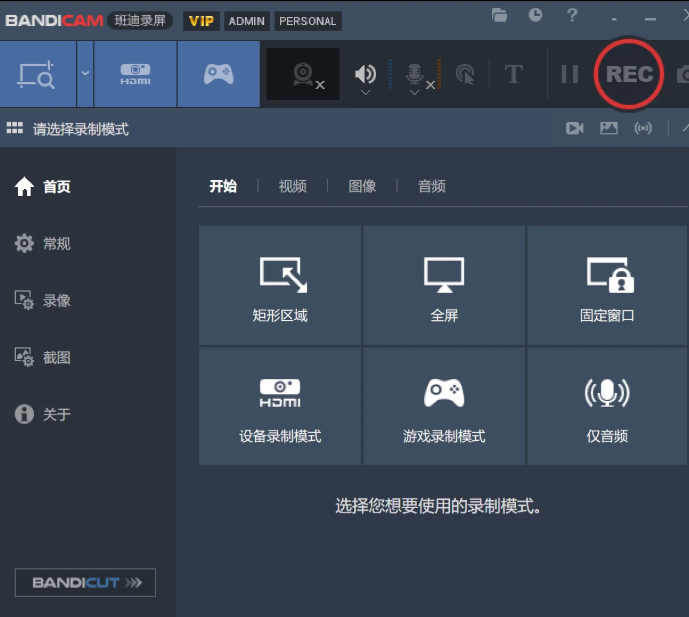Click the pause recording button
Screen dimensions: 689x617
[x=569, y=74]
